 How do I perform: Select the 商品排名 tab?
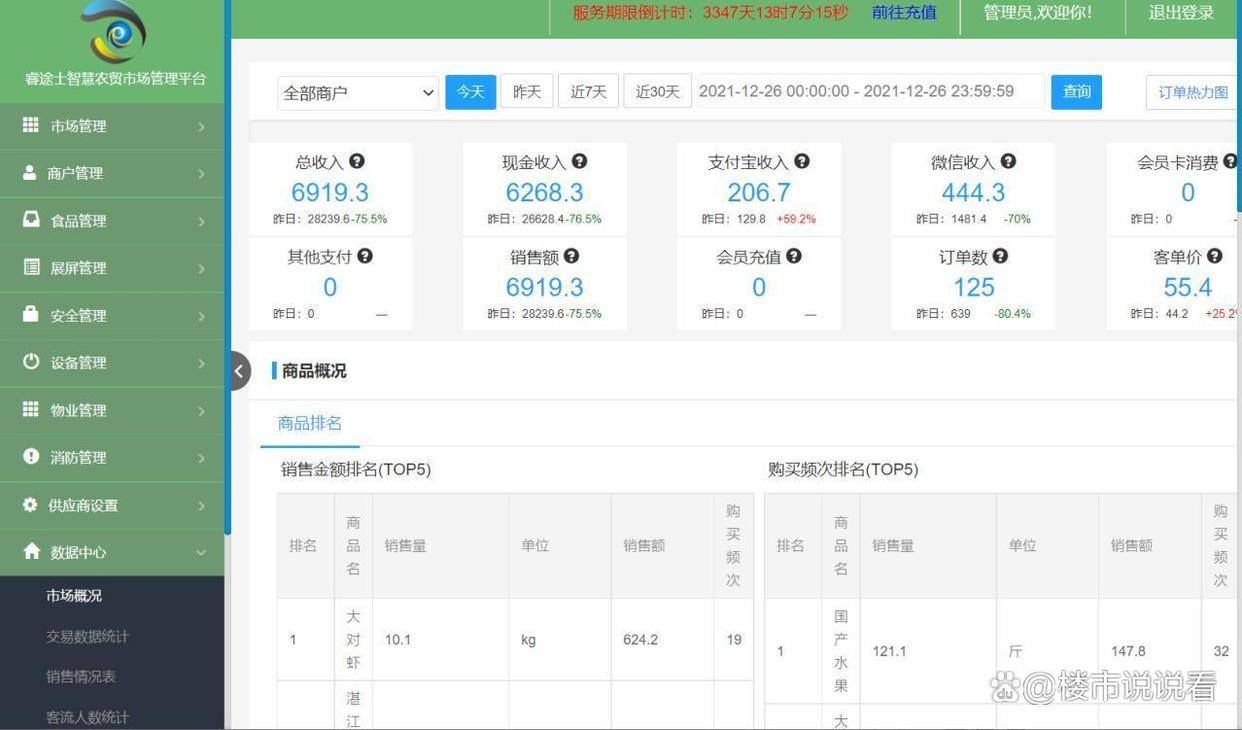point(310,423)
